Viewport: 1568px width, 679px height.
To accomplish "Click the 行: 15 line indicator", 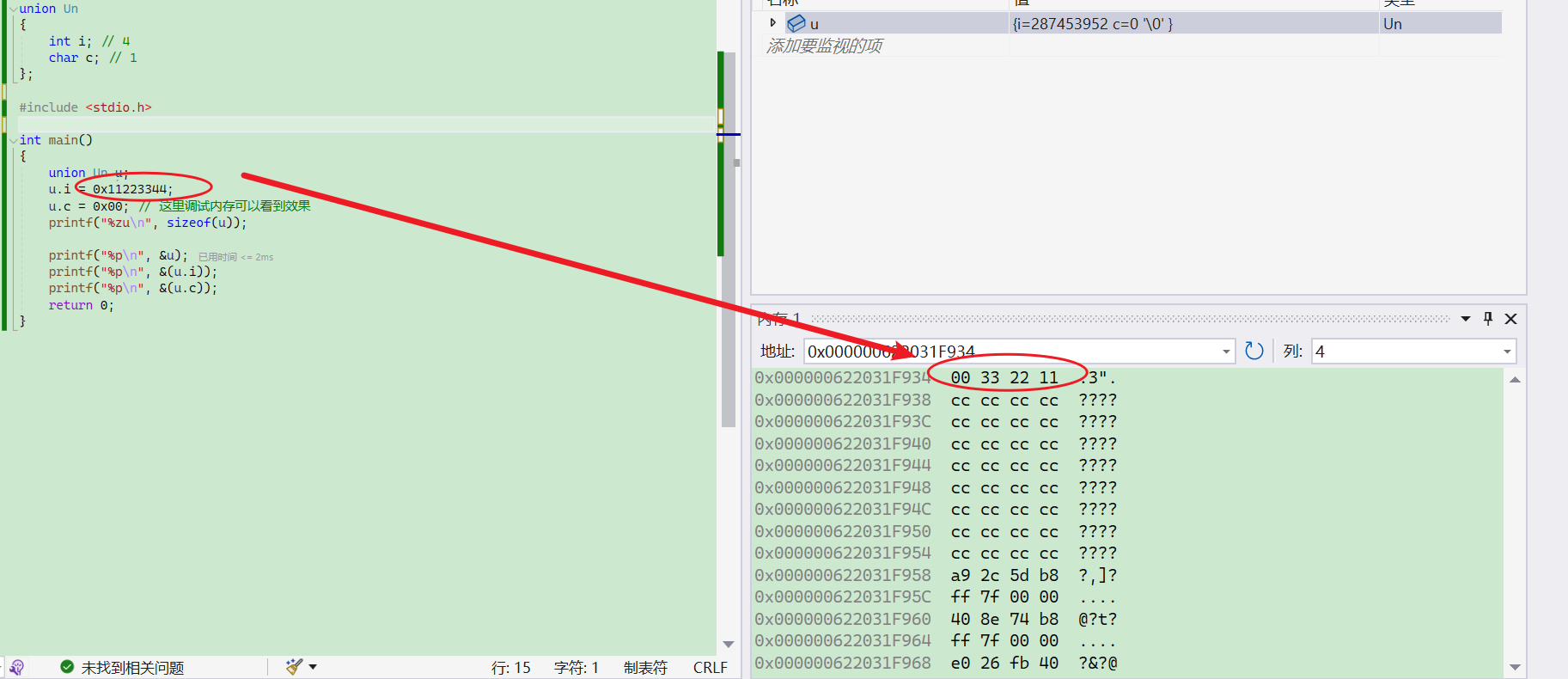I will [x=510, y=667].
